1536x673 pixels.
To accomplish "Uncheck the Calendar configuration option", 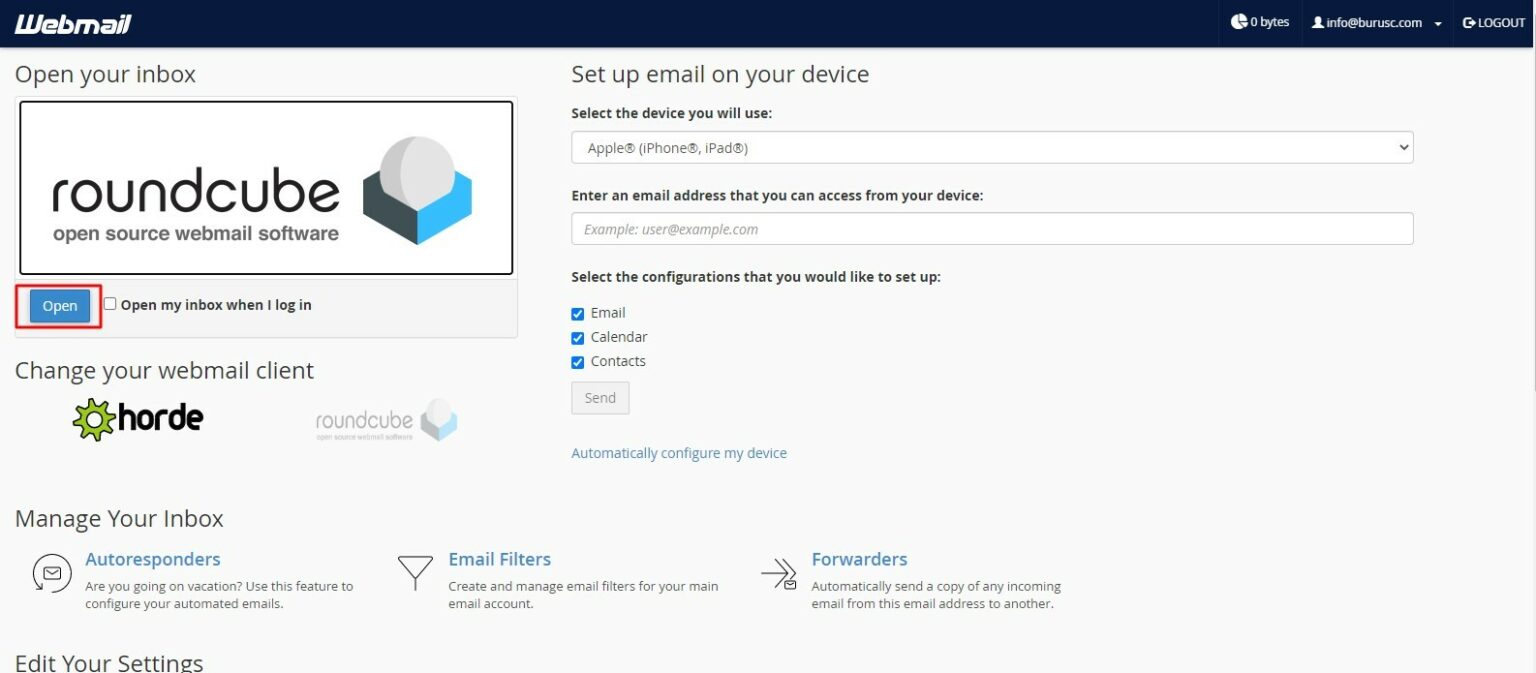I will pyautogui.click(x=577, y=337).
